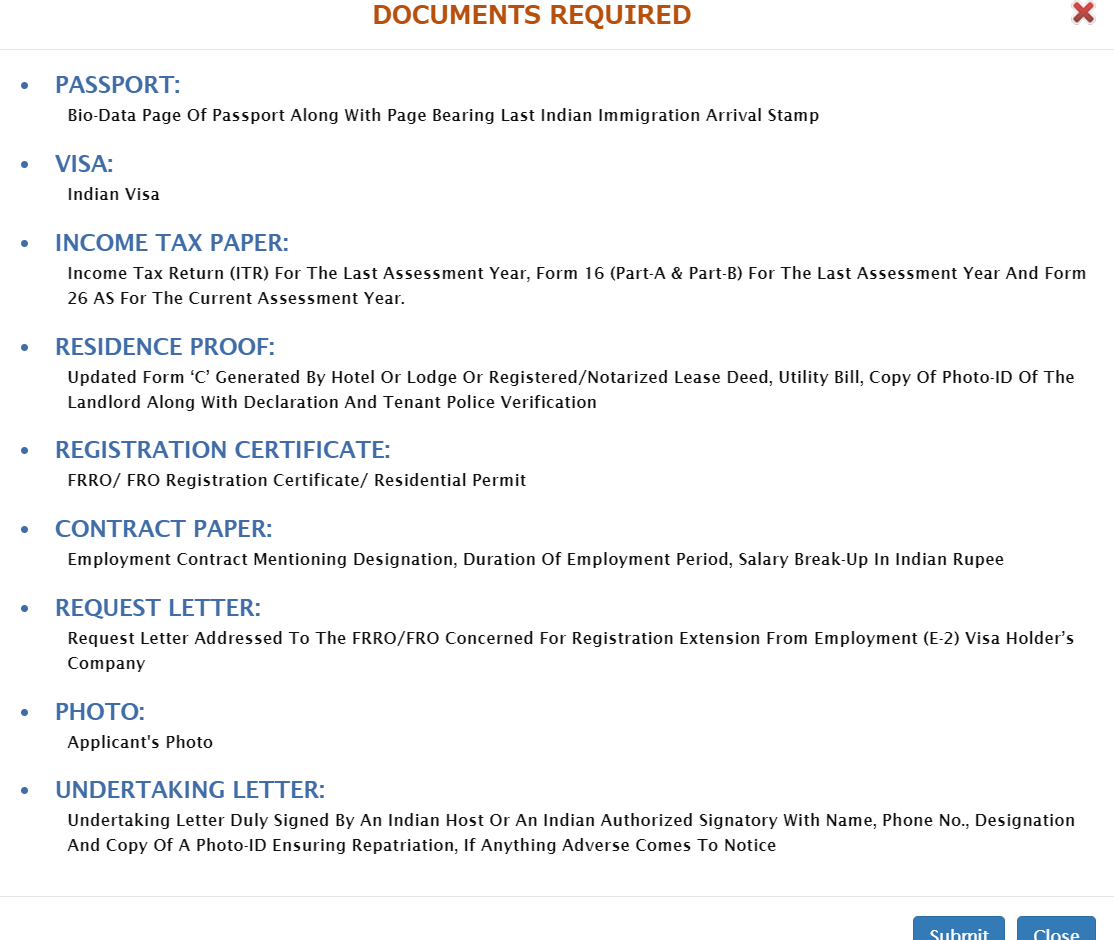
Task: Select the VISA heading
Action: coord(84,164)
